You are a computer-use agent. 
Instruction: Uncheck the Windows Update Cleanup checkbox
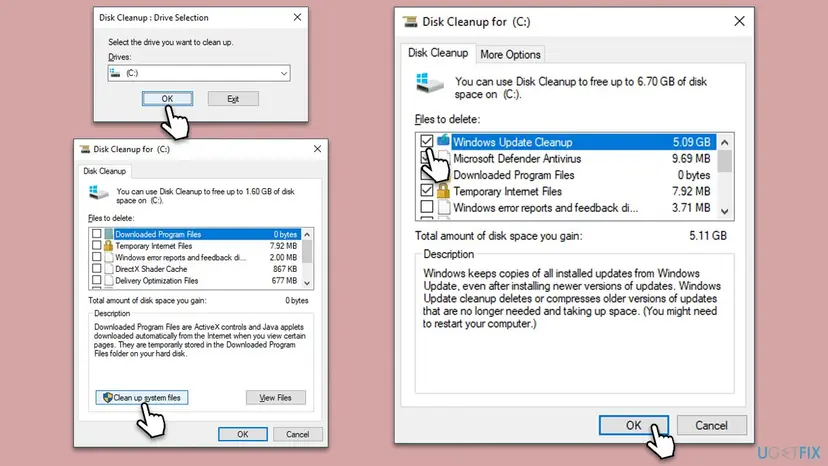point(427,141)
